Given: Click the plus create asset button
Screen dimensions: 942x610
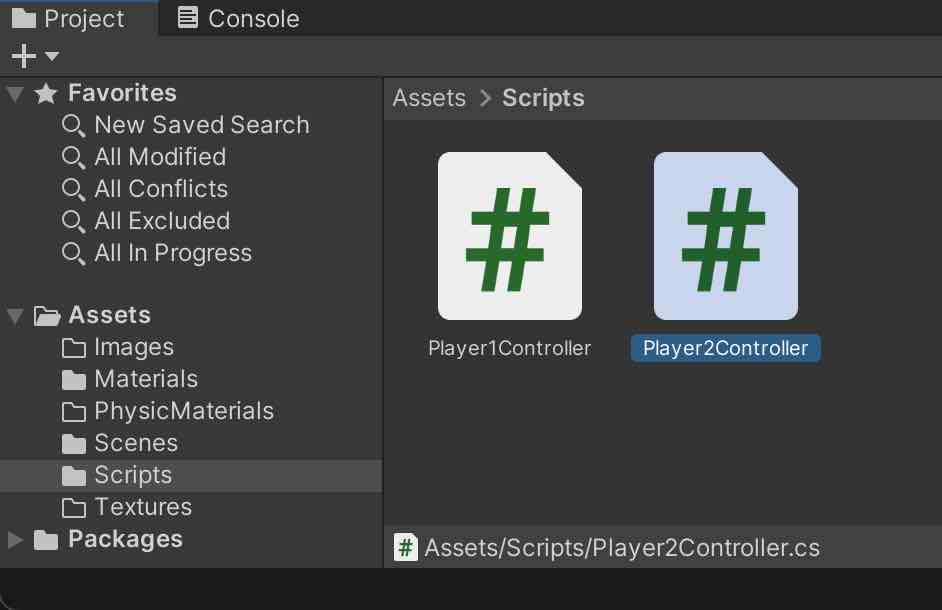Looking at the screenshot, I should pos(22,56).
